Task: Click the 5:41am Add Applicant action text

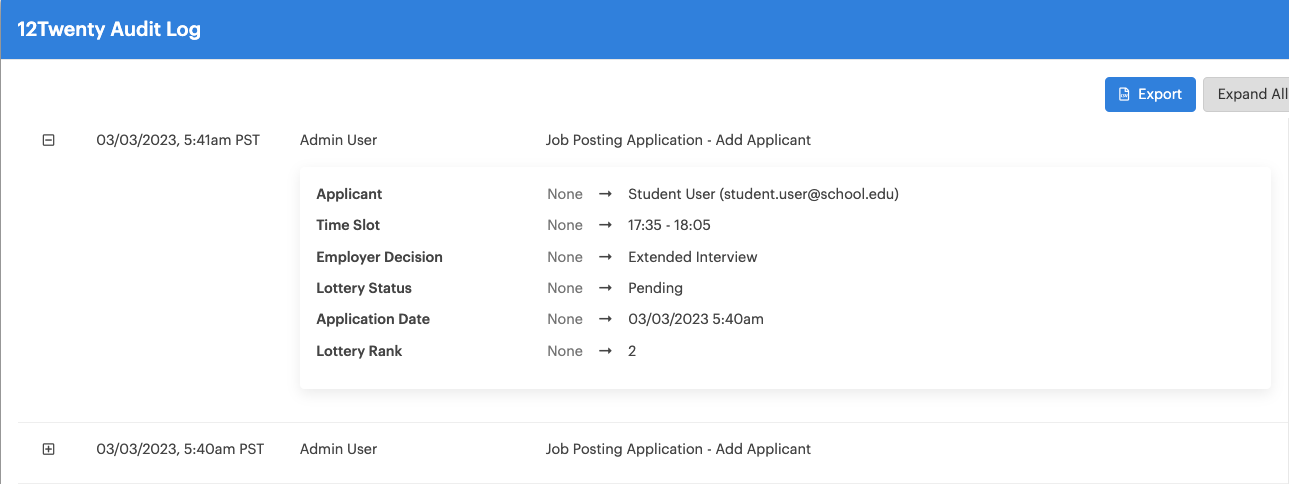Action: [678, 140]
